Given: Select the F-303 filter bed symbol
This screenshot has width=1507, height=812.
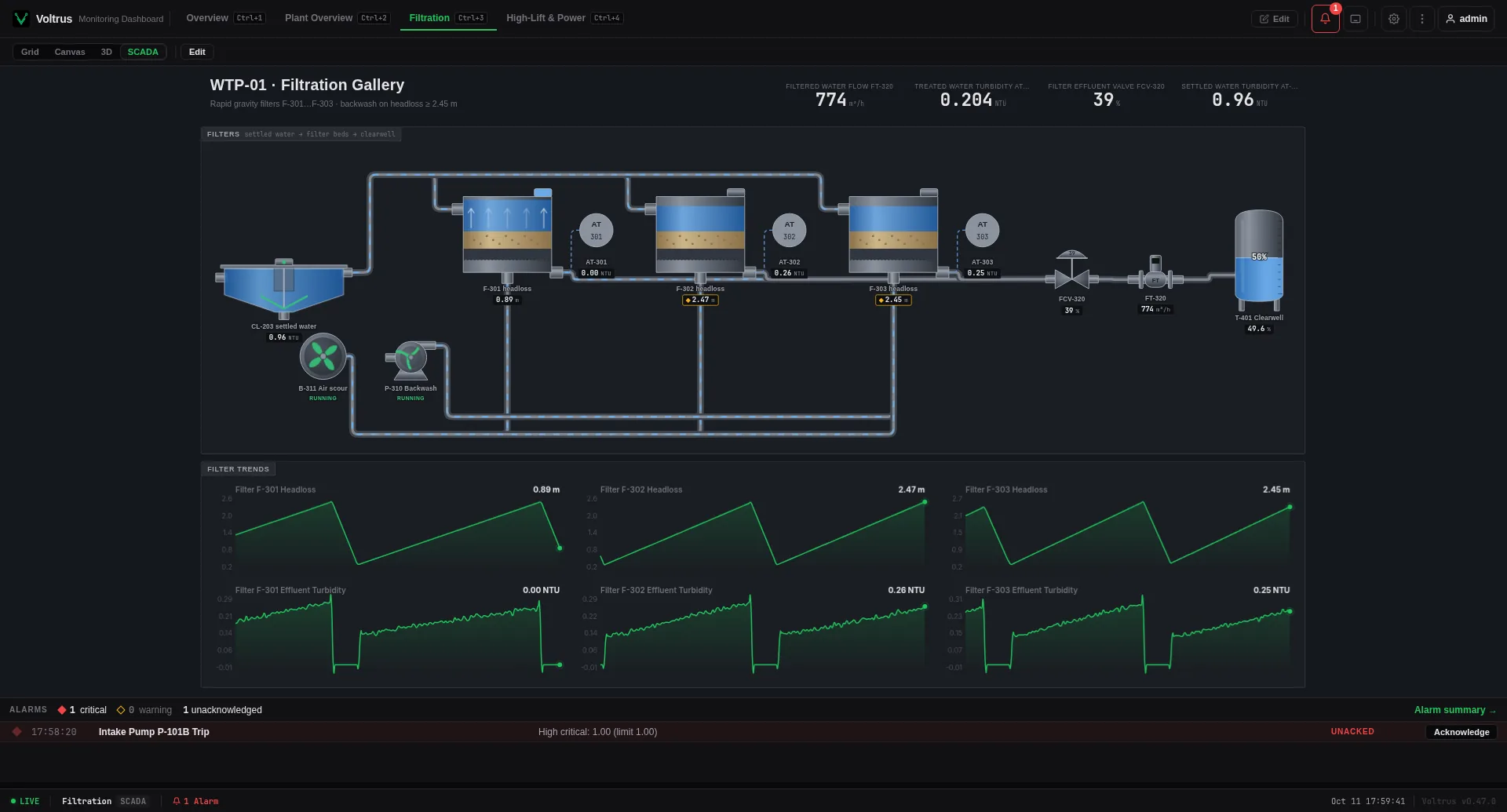Looking at the screenshot, I should click(893, 235).
